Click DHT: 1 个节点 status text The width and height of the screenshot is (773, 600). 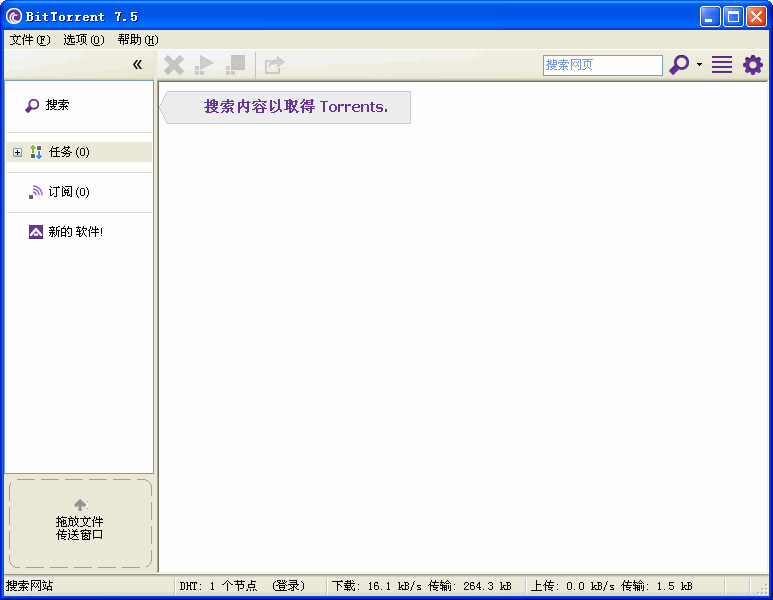218,586
